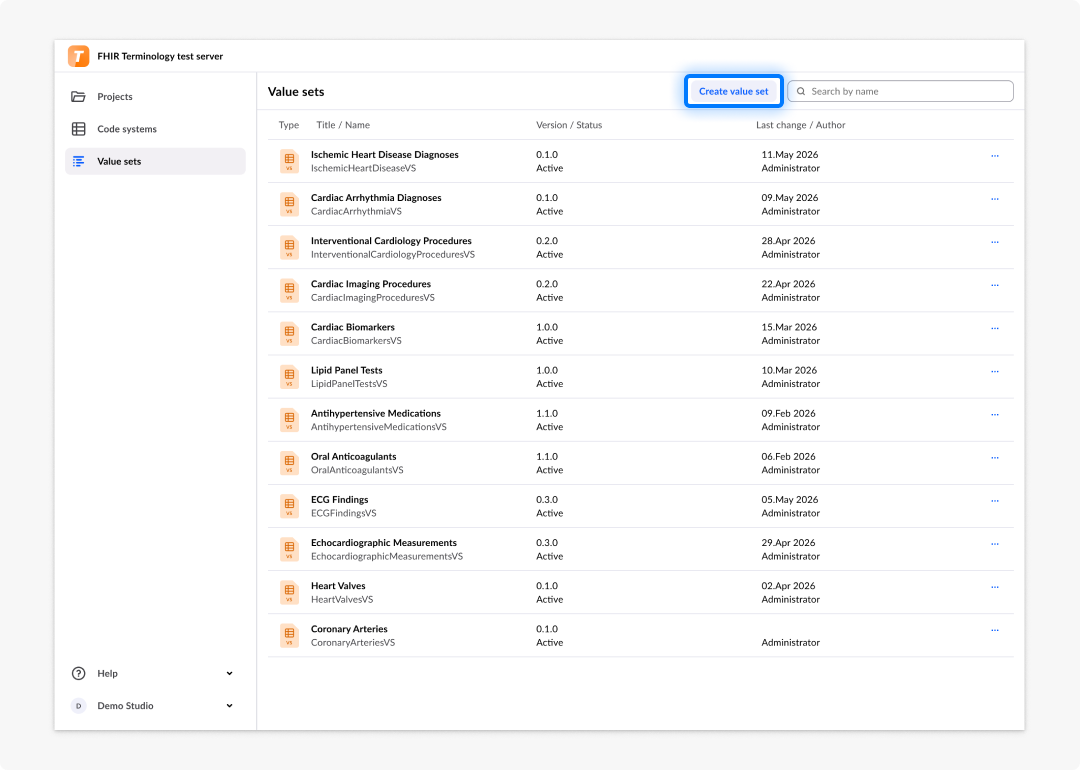The height and width of the screenshot is (770, 1080).
Task: Click the Title / Name column header
Action: [343, 125]
